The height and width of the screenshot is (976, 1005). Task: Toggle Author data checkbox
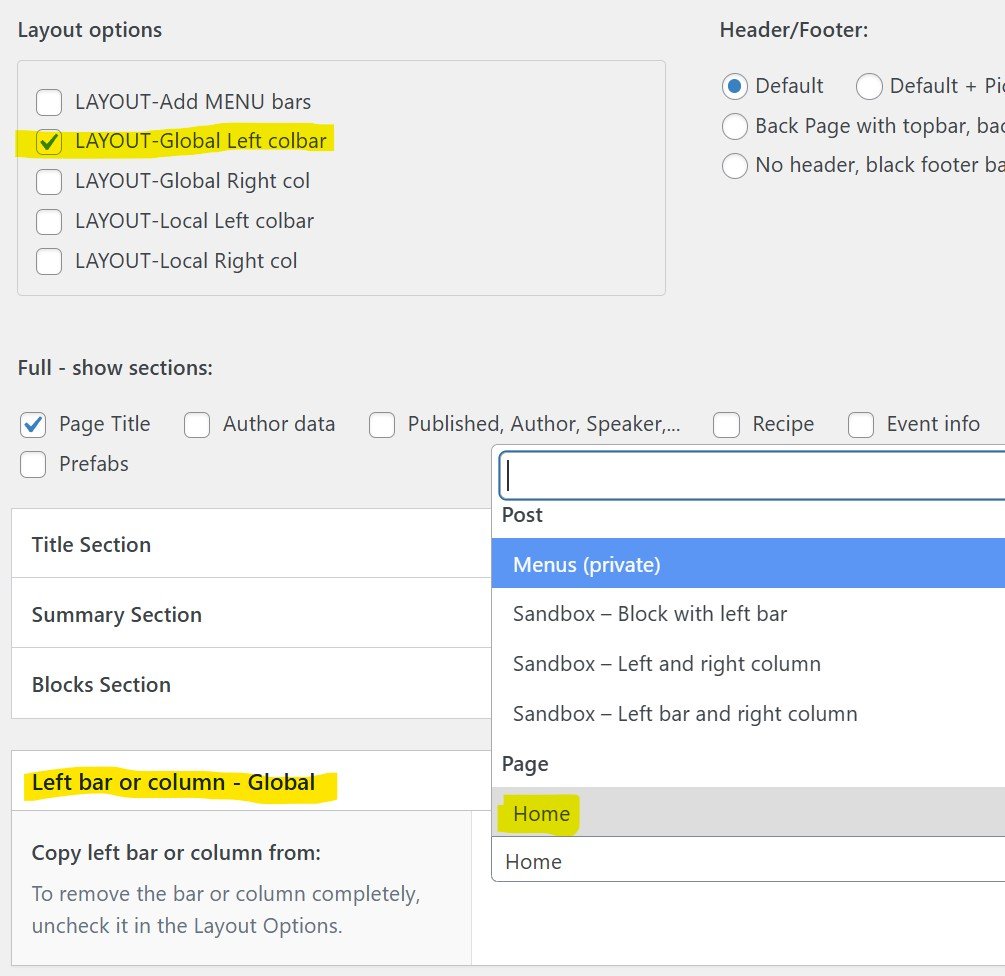pyautogui.click(x=197, y=425)
